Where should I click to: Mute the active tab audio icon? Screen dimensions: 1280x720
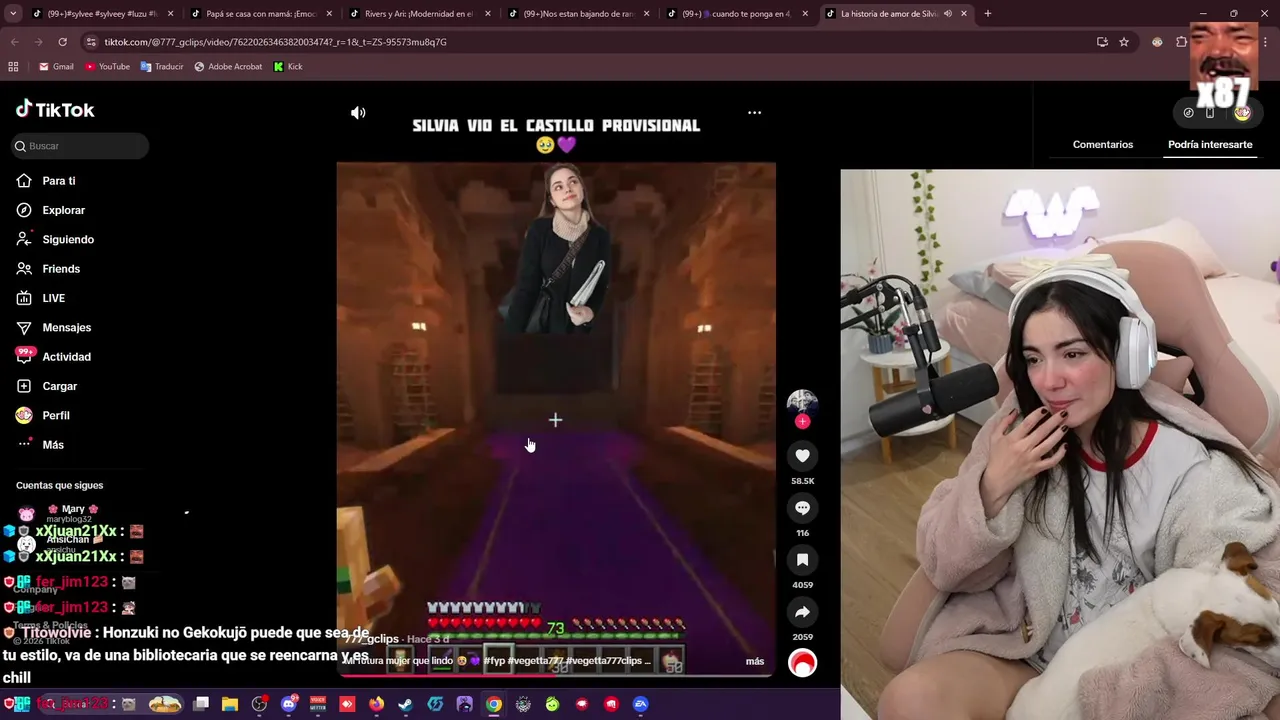tap(947, 14)
